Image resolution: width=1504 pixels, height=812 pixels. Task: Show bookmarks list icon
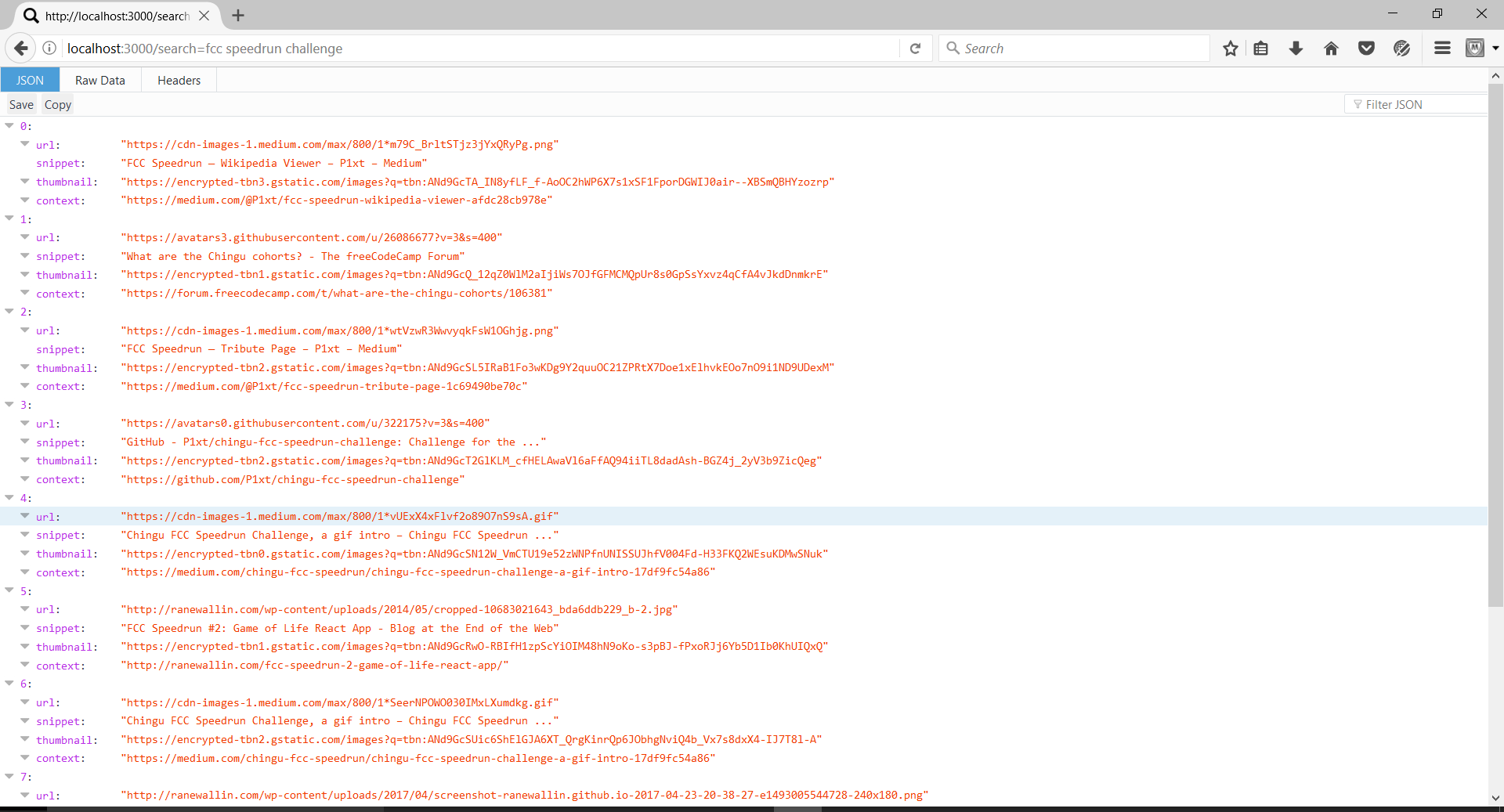pos(1260,49)
